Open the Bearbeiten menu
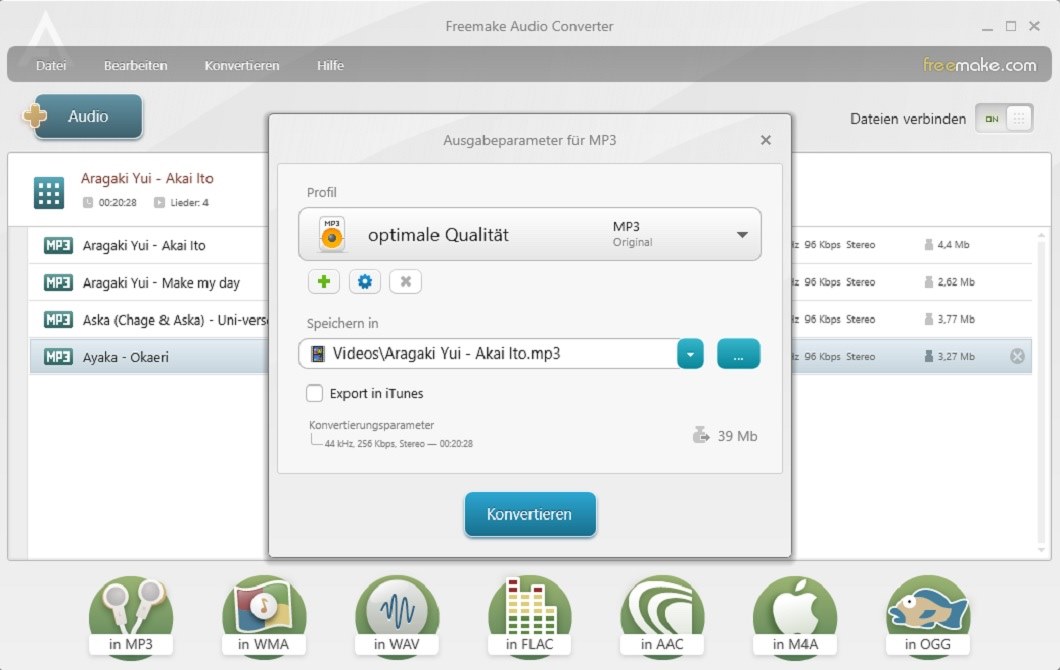Screen dimensions: 1060x670 tap(135, 66)
